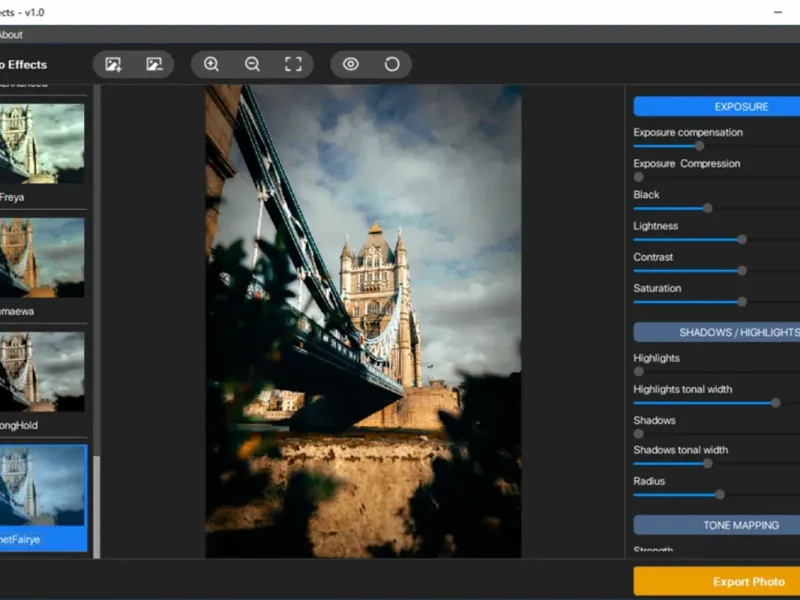Select the effect thumbnail labeled 'maewa'

coord(42,258)
